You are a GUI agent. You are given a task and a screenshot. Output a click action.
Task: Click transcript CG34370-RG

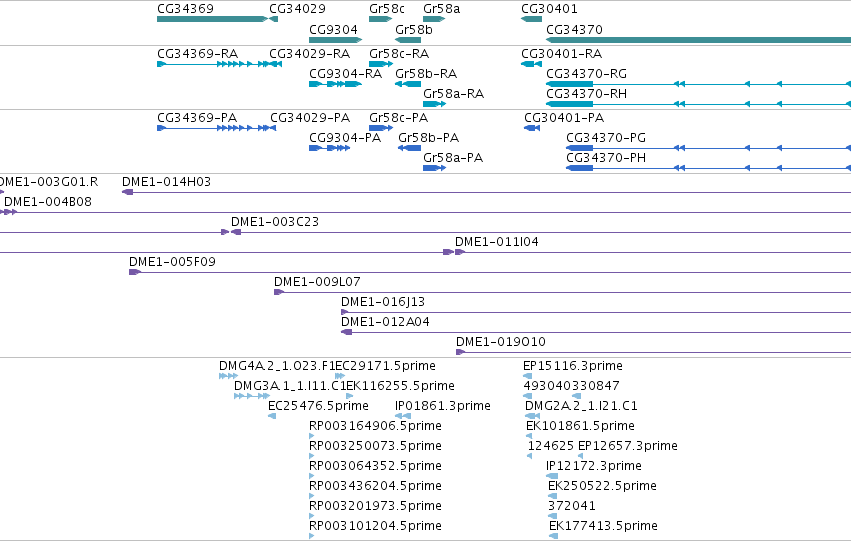point(698,84)
